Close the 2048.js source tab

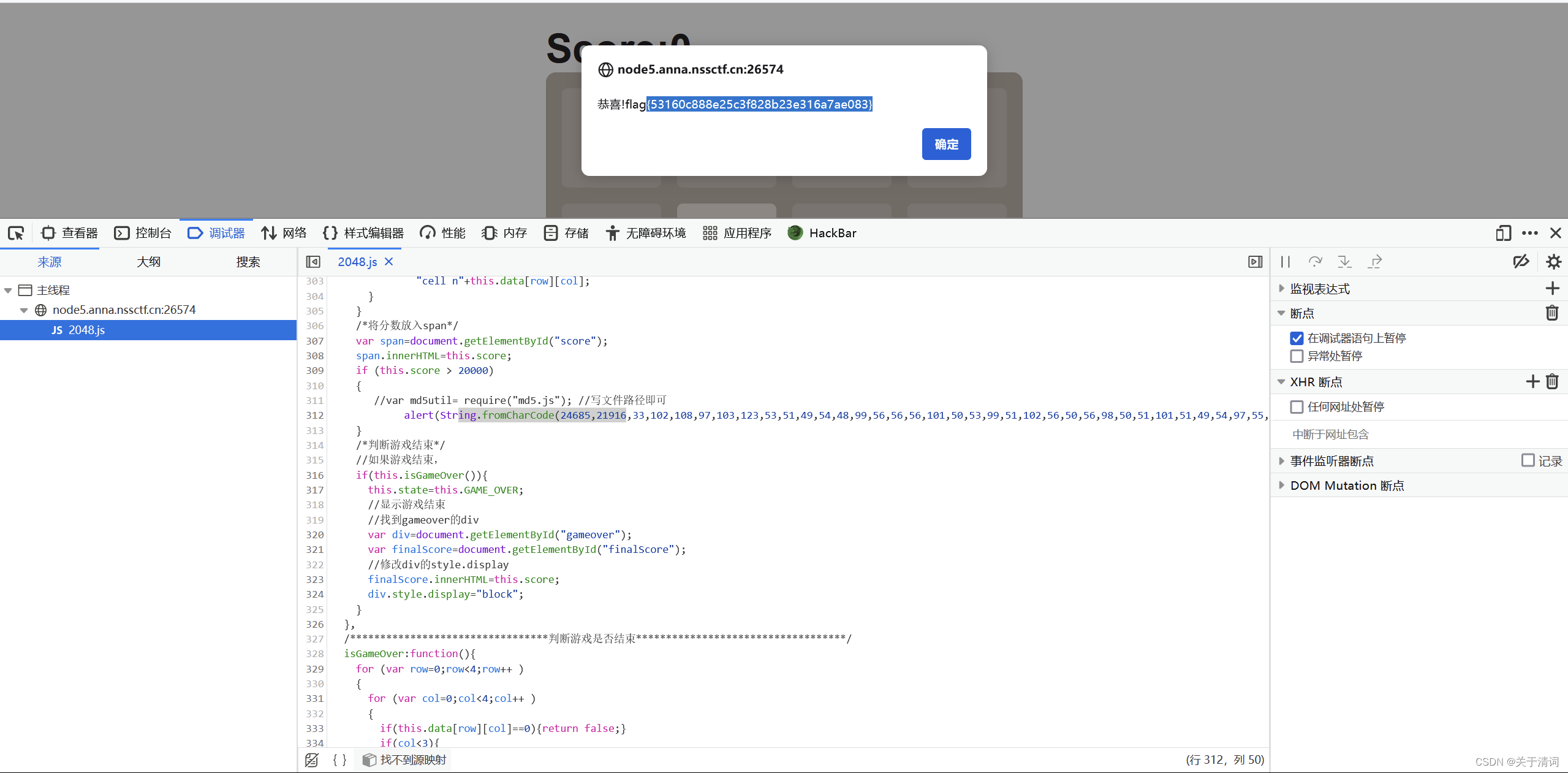click(x=388, y=262)
